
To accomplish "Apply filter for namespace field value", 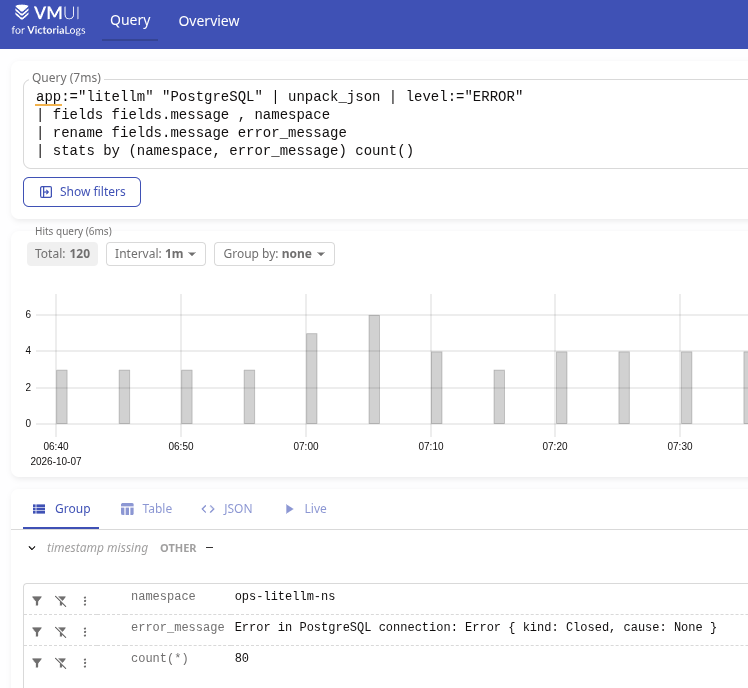I will coord(37,601).
